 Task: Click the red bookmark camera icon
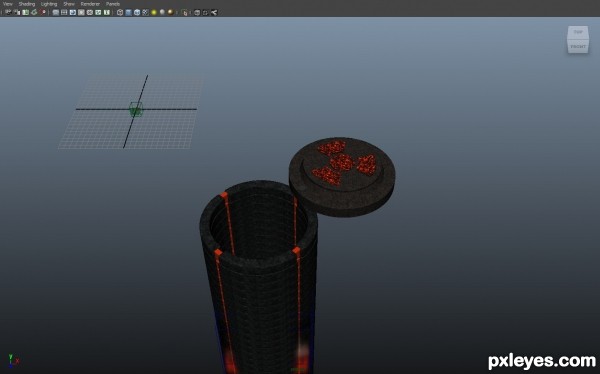[43, 12]
